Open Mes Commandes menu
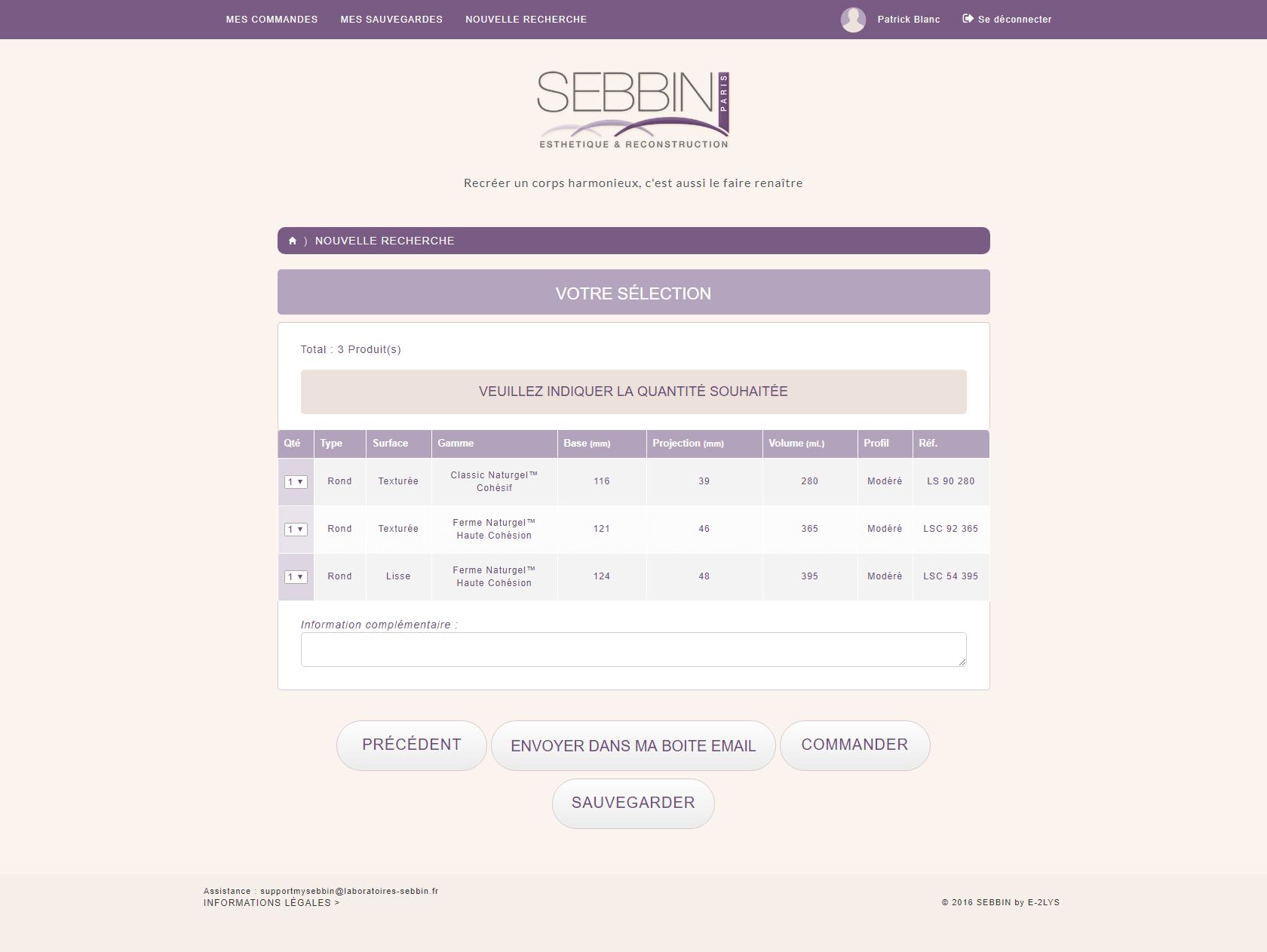 271,20
